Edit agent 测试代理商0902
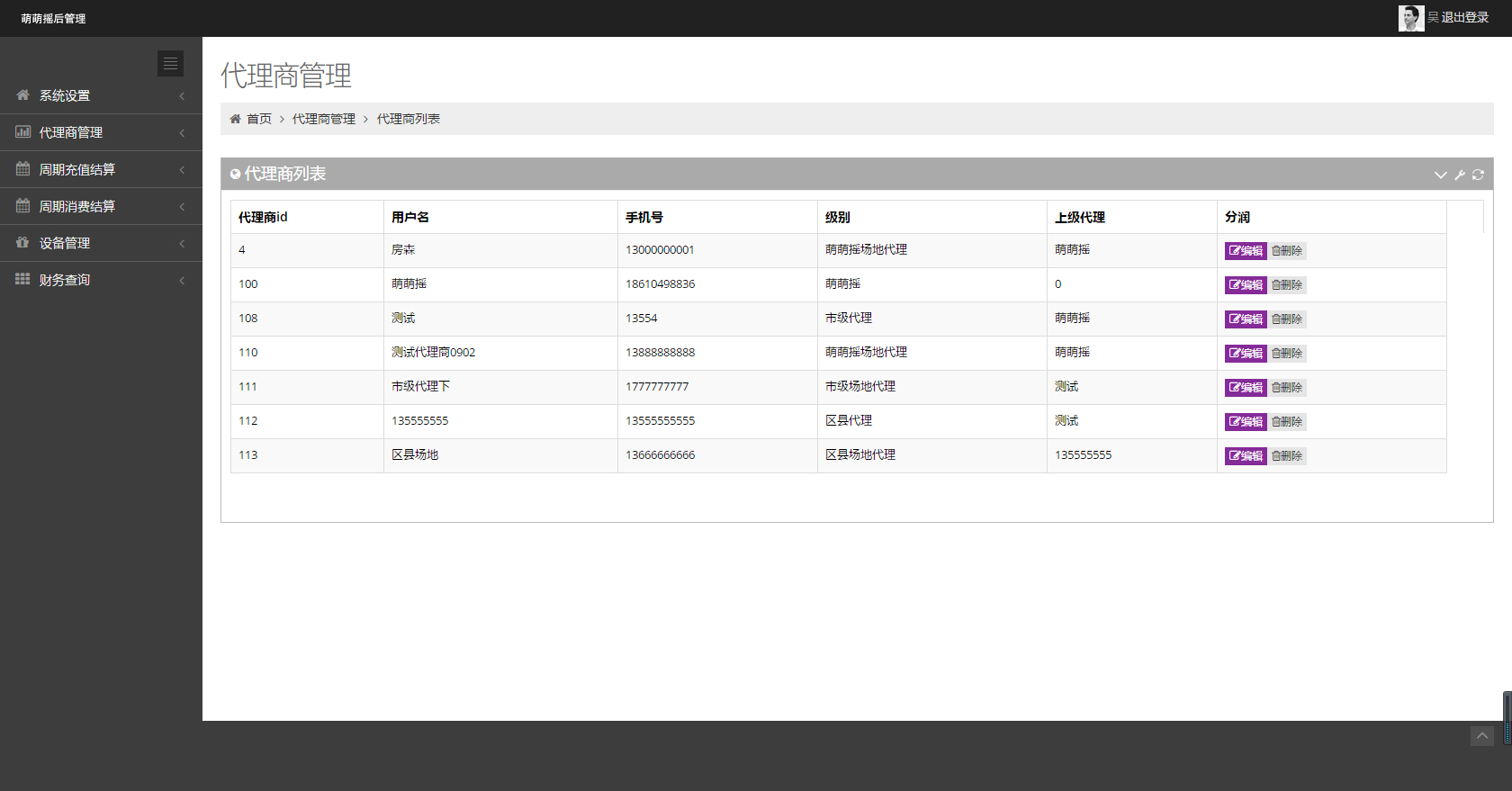Screen dimensions: 1512x791 click(x=1246, y=354)
